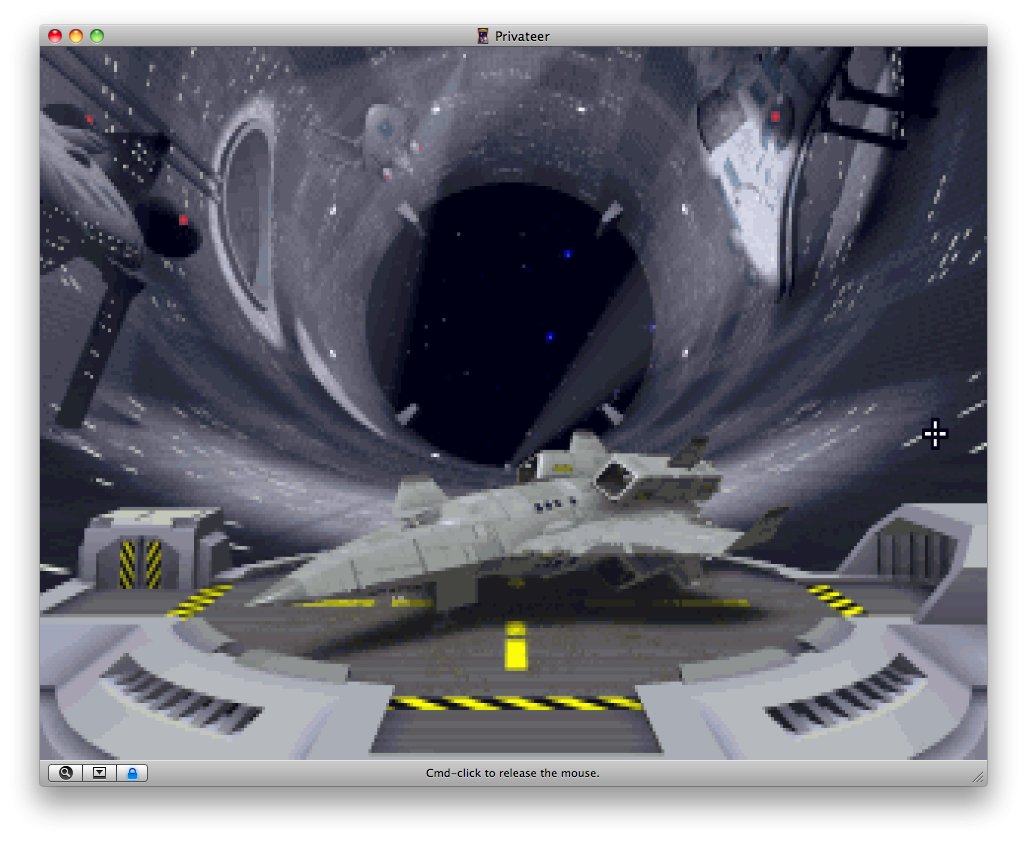Image resolution: width=1027 pixels, height=841 pixels.
Task: Click the left floor vent grille
Action: pos(180,692)
